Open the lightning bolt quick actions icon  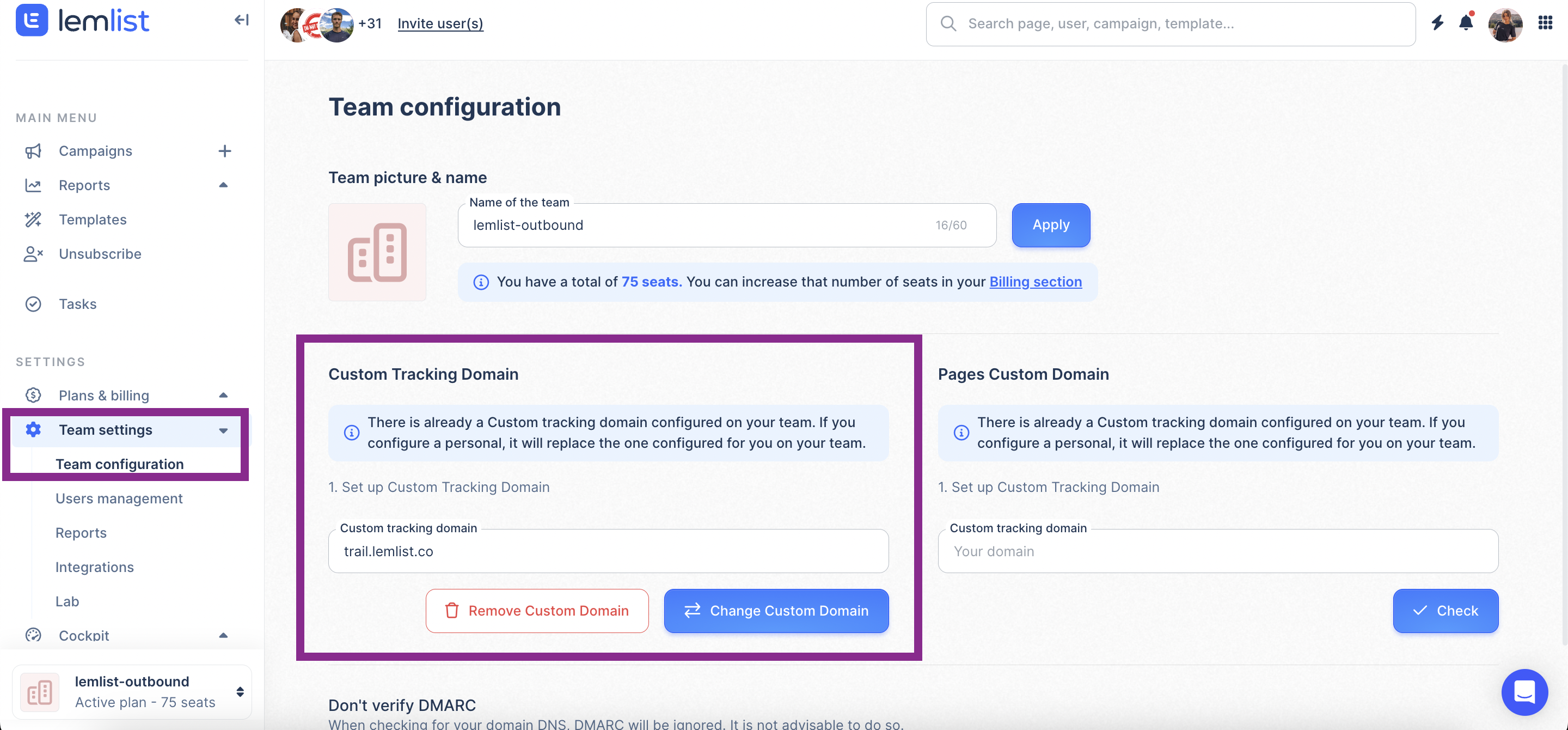pyautogui.click(x=1437, y=23)
